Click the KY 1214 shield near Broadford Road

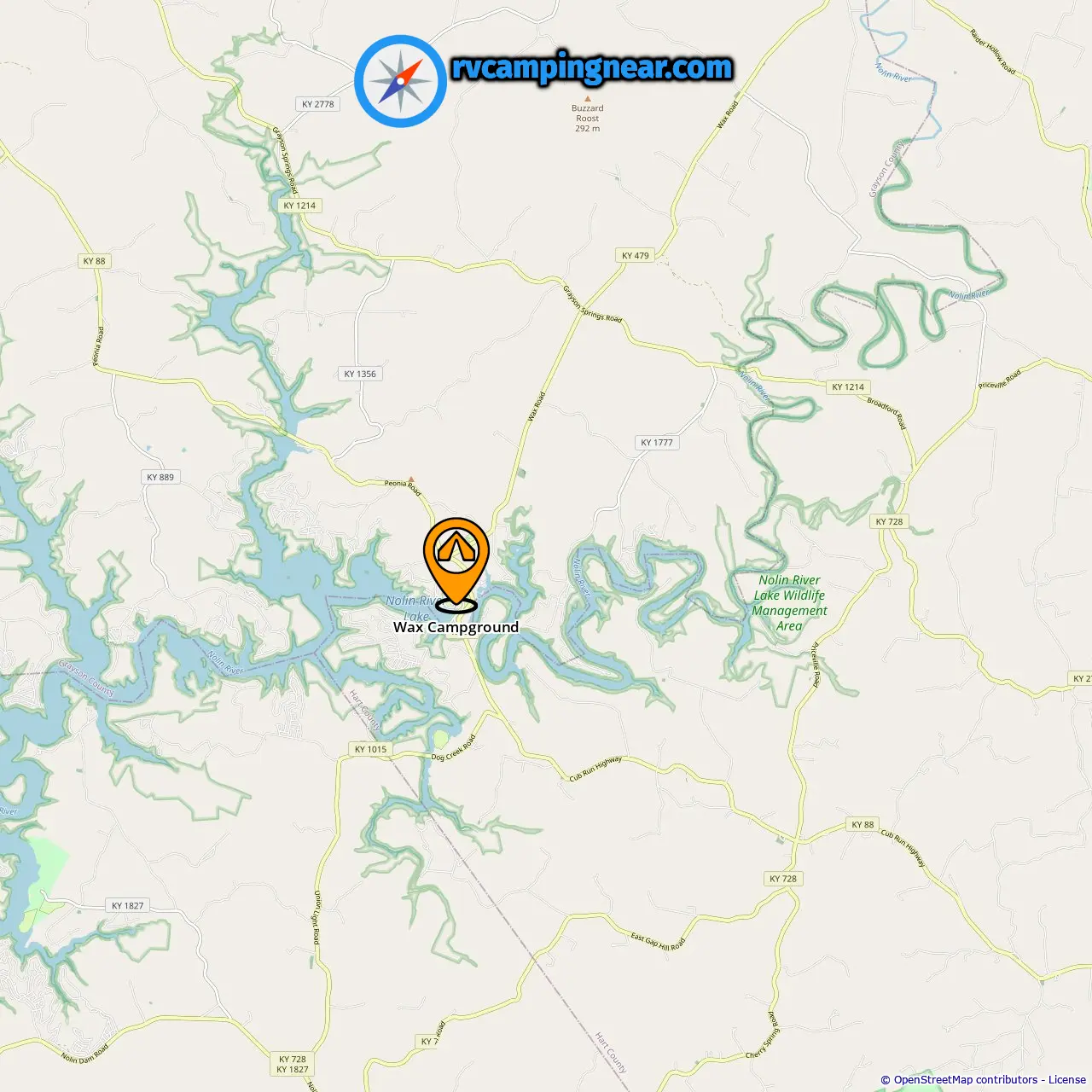[x=848, y=386]
